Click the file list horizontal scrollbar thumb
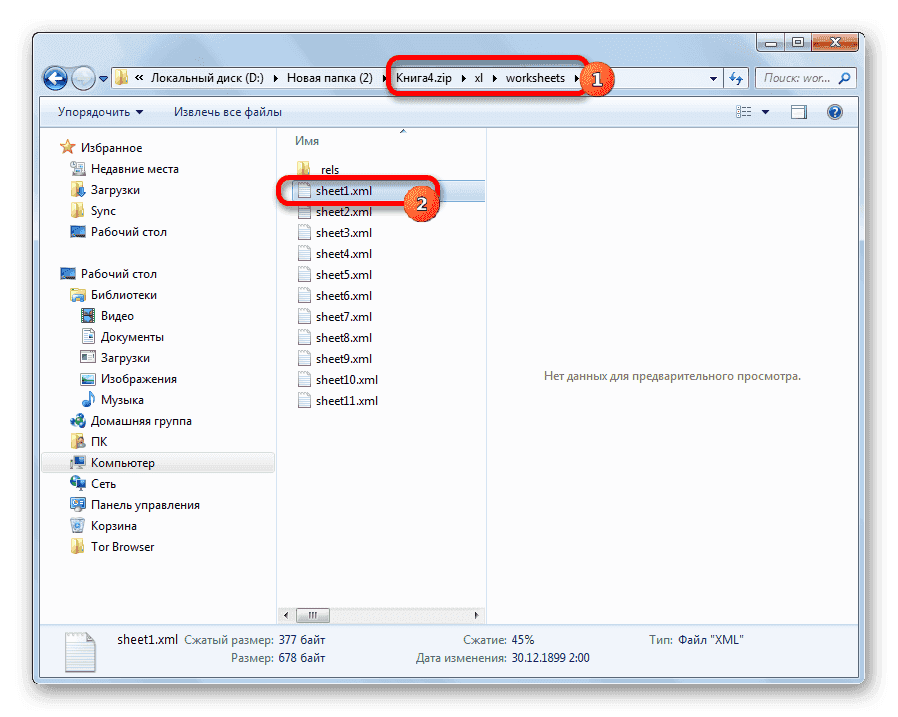This screenshot has width=898, height=717. pyautogui.click(x=313, y=615)
